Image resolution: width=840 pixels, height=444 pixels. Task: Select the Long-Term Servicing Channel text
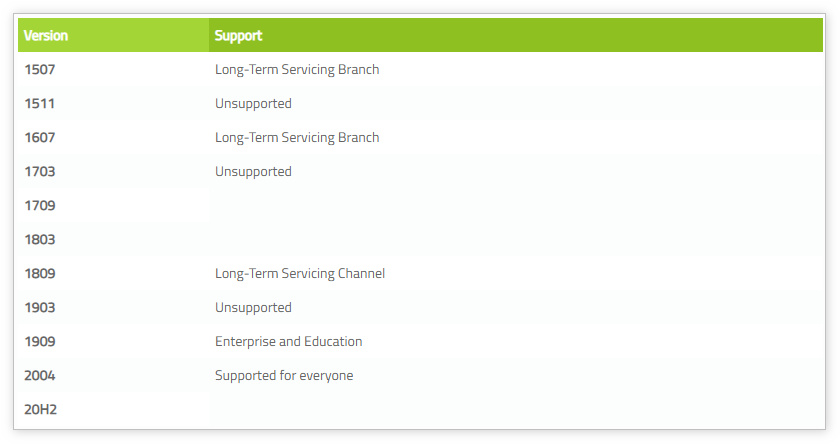pyautogui.click(x=300, y=274)
